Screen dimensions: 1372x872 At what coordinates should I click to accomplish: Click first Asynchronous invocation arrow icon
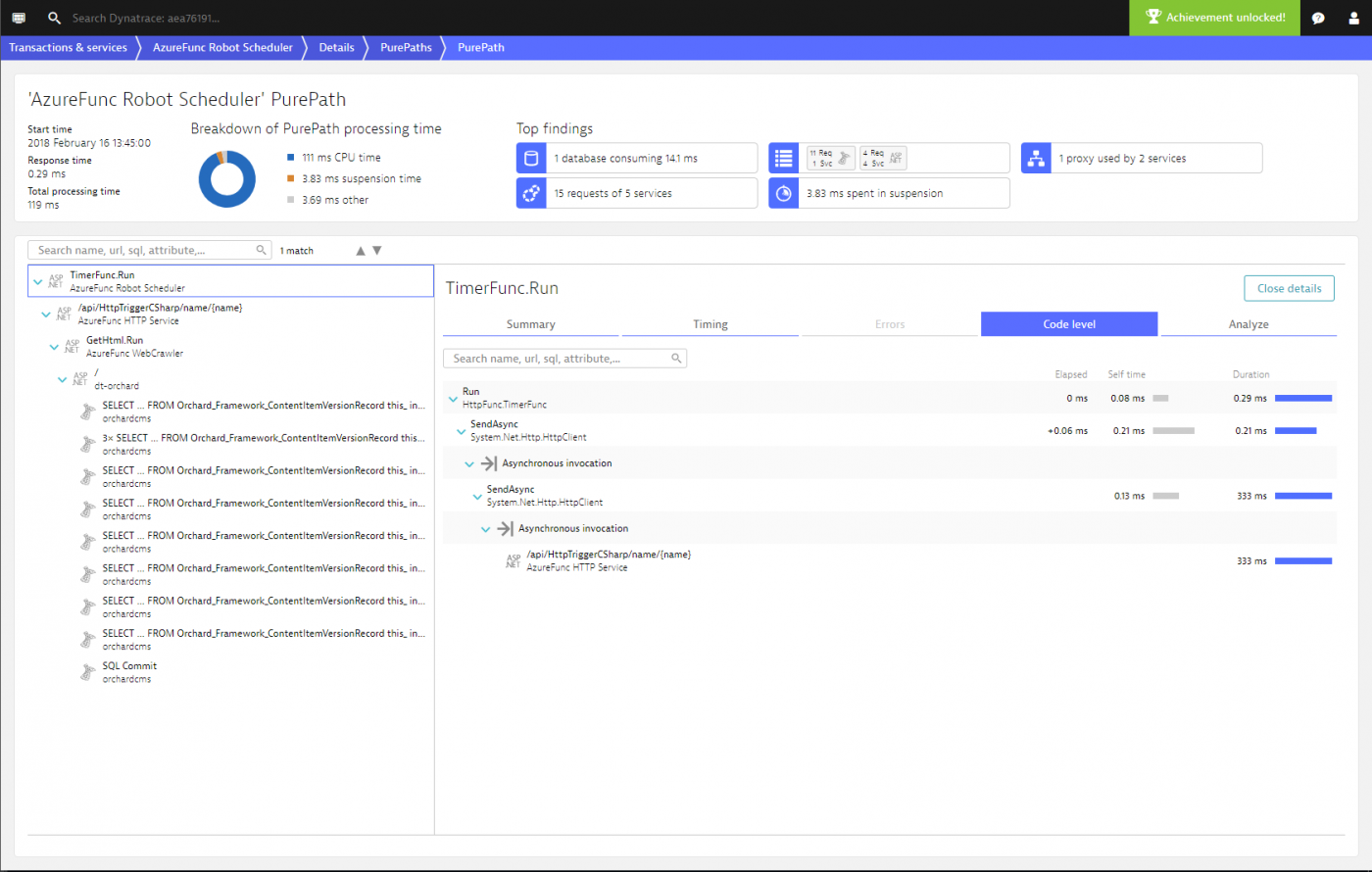click(x=488, y=463)
